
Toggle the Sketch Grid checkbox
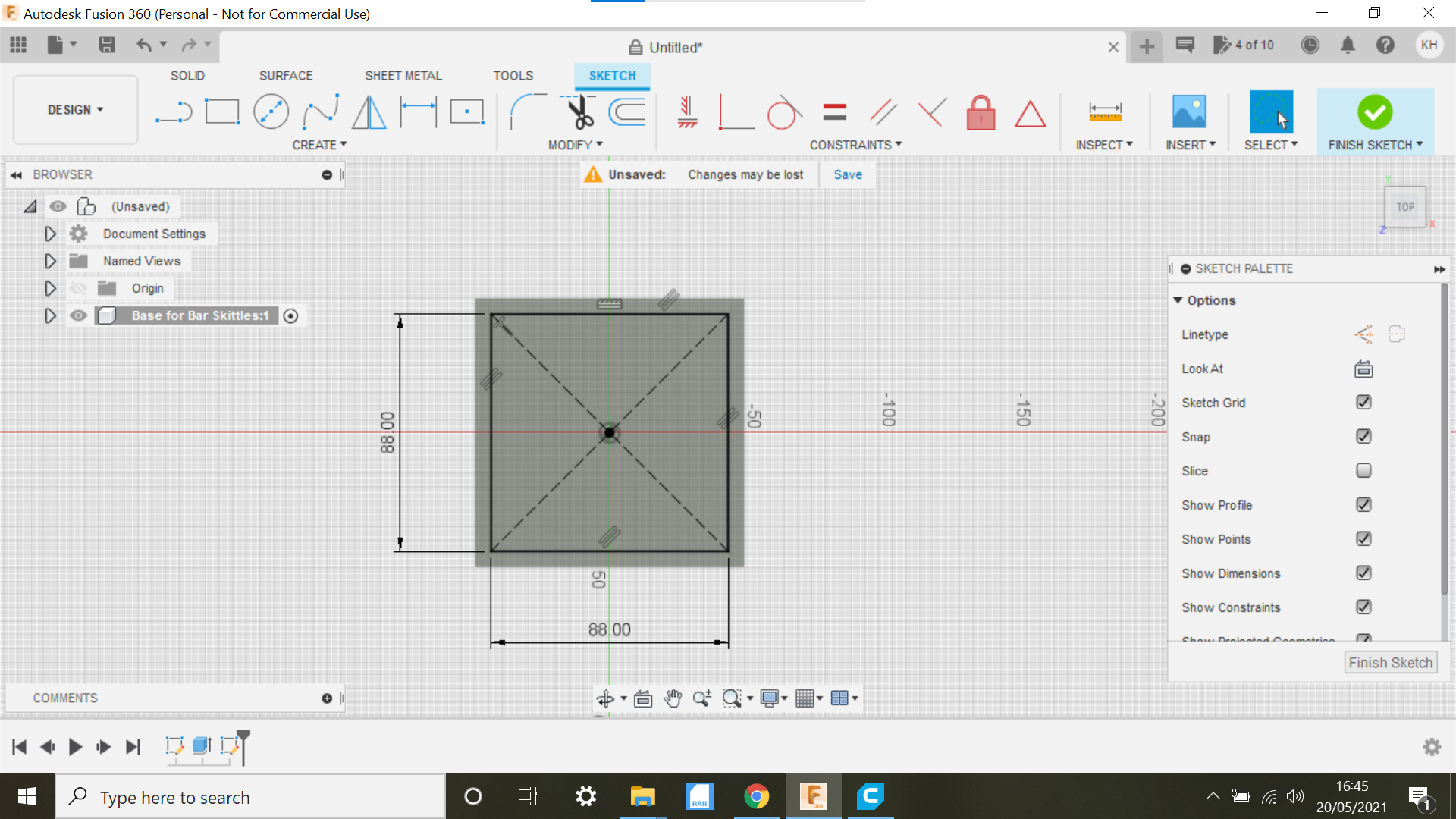1364,402
